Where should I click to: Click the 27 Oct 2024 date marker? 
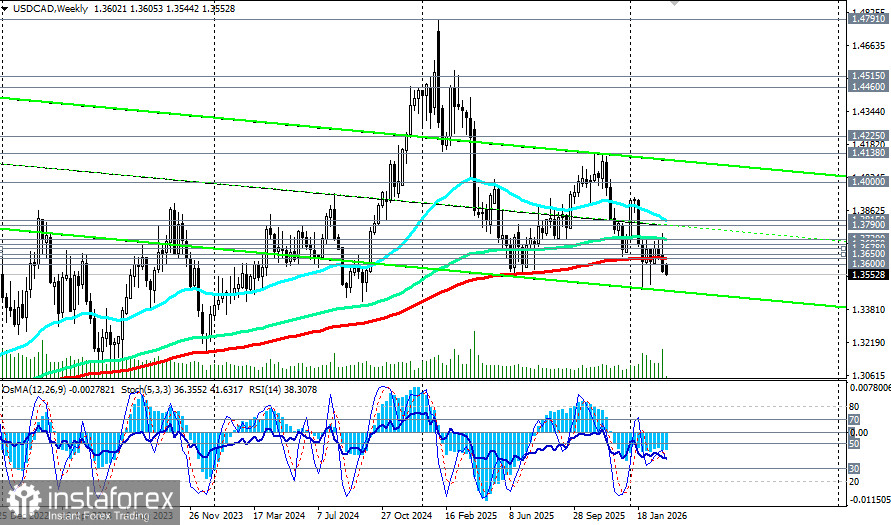407,515
